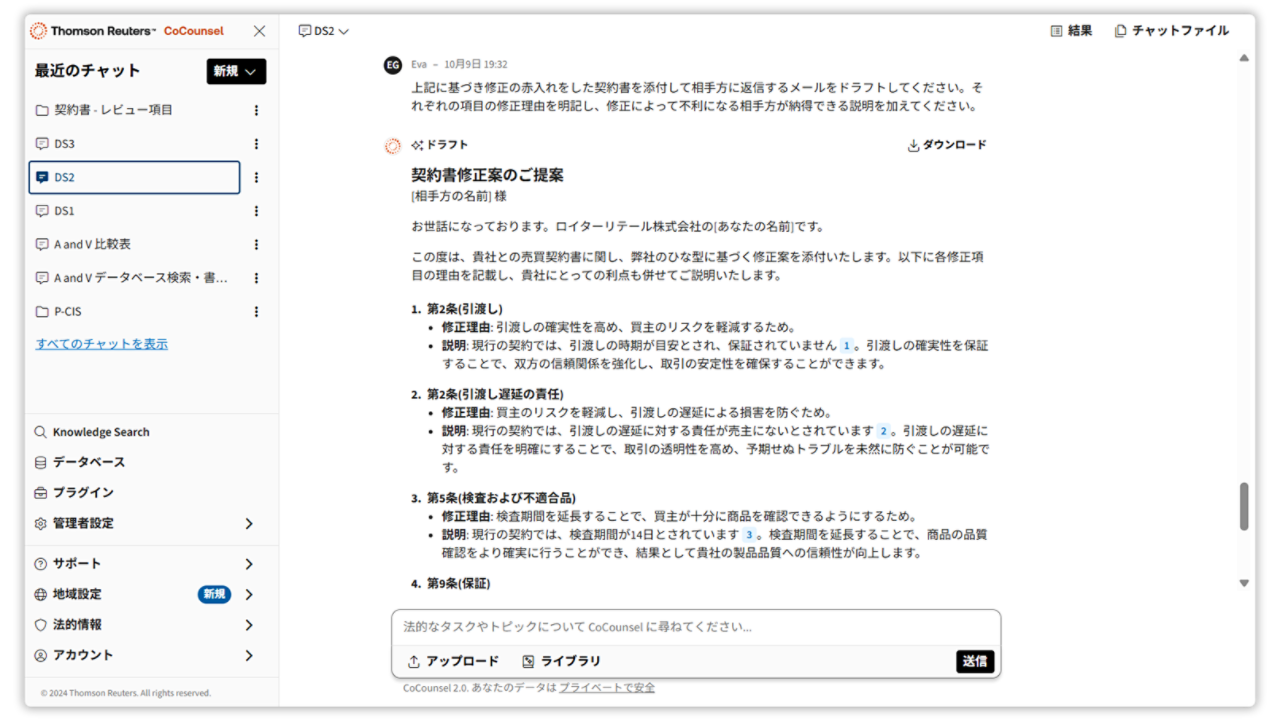Open the DS2 title dropdown at the top

pyautogui.click(x=321, y=31)
